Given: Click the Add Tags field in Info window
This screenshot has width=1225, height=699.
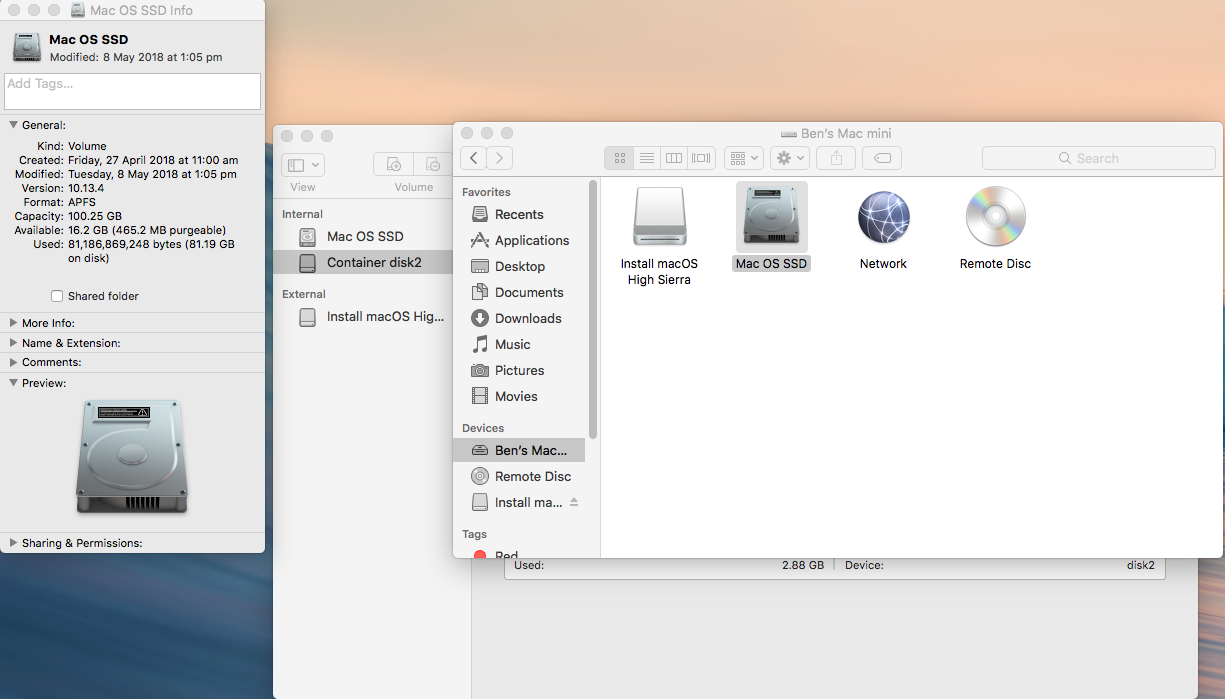Looking at the screenshot, I should tap(132, 91).
